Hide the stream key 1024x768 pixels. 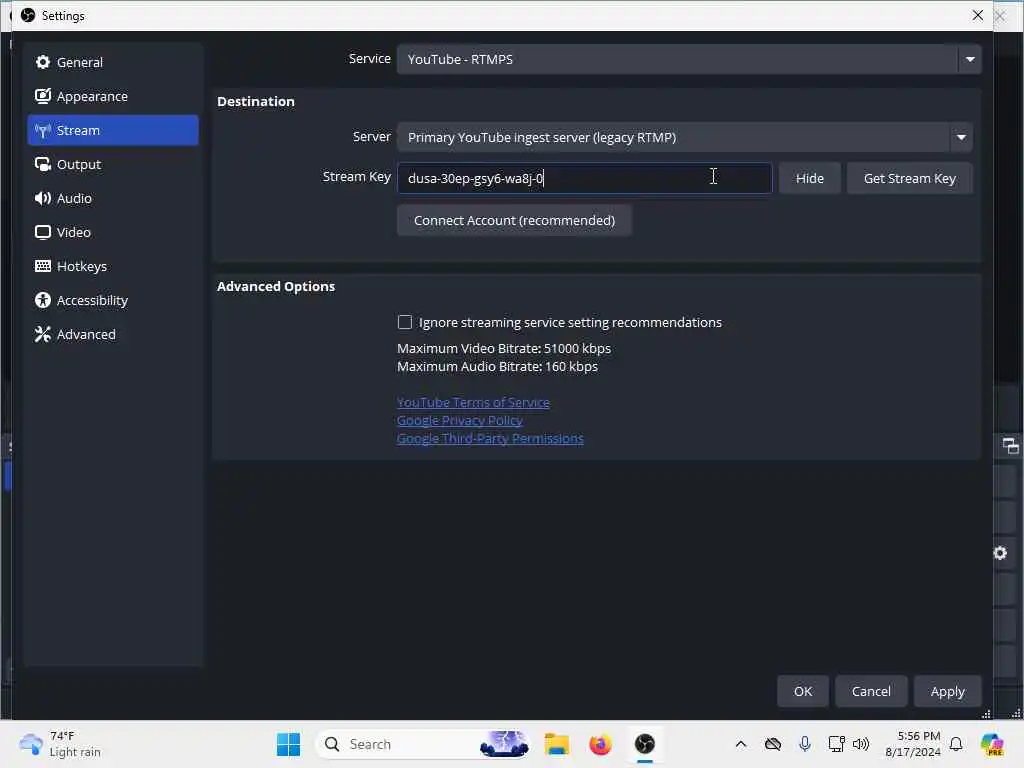(809, 178)
